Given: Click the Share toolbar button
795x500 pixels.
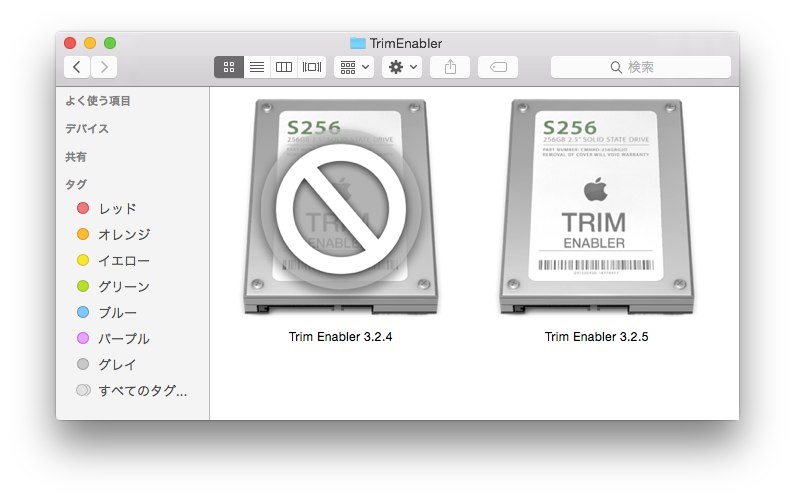Looking at the screenshot, I should click(450, 67).
